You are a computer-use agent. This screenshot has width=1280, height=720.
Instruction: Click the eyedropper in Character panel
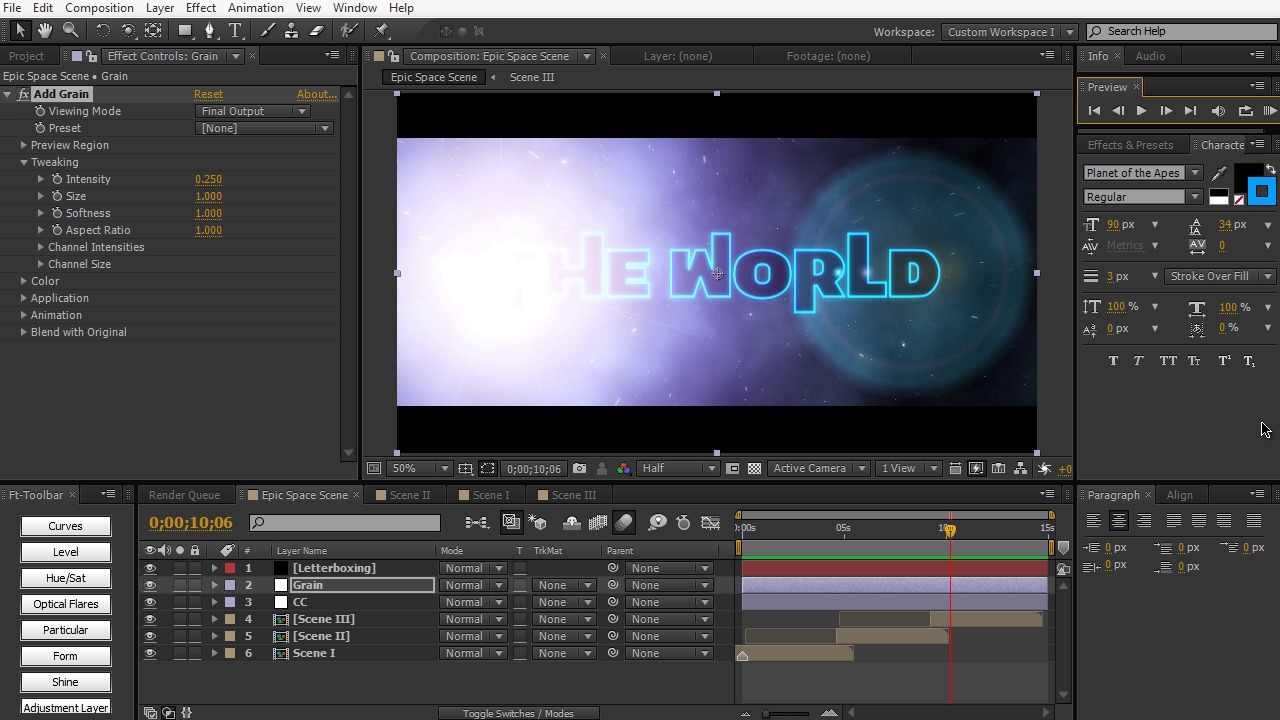point(1219,173)
